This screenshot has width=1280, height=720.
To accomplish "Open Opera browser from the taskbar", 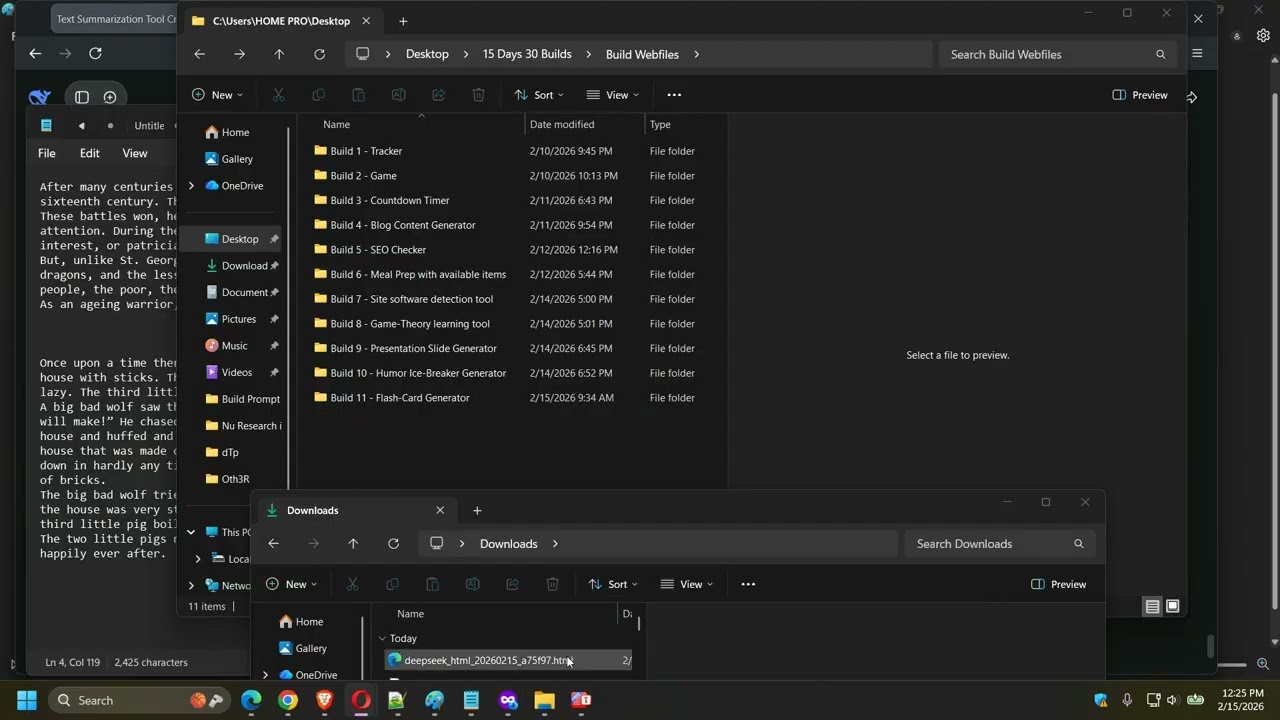I will tap(361, 700).
